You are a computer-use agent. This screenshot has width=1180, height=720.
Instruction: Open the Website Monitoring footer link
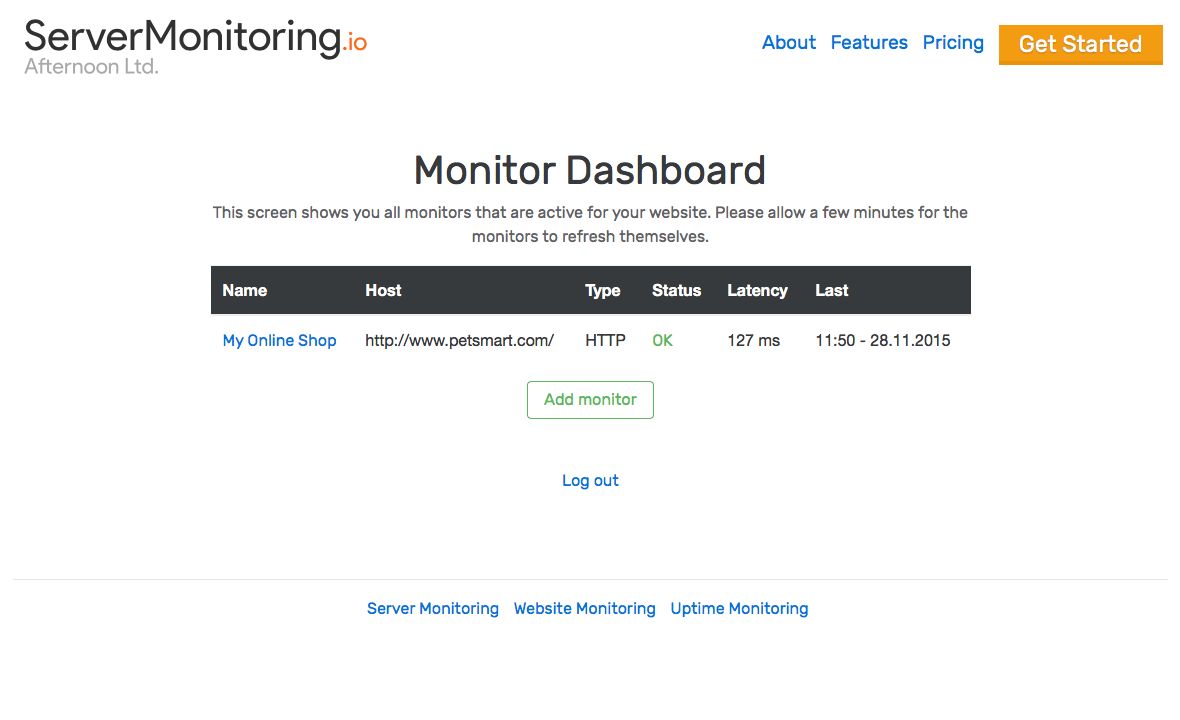click(x=584, y=608)
